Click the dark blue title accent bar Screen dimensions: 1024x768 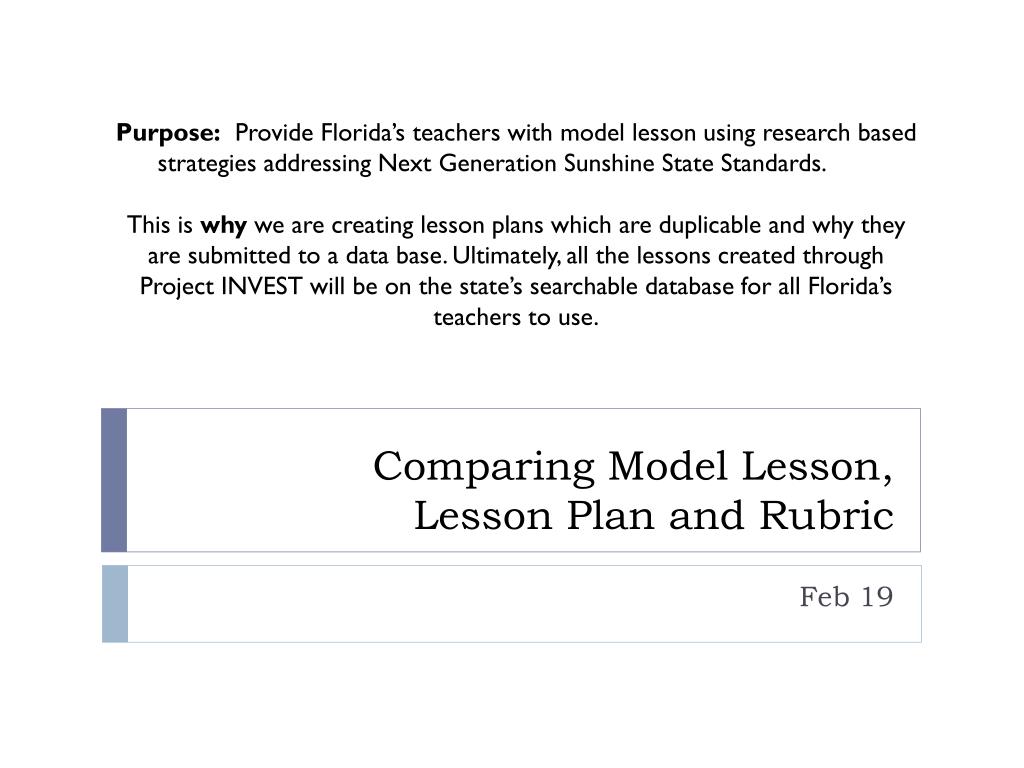coord(114,480)
